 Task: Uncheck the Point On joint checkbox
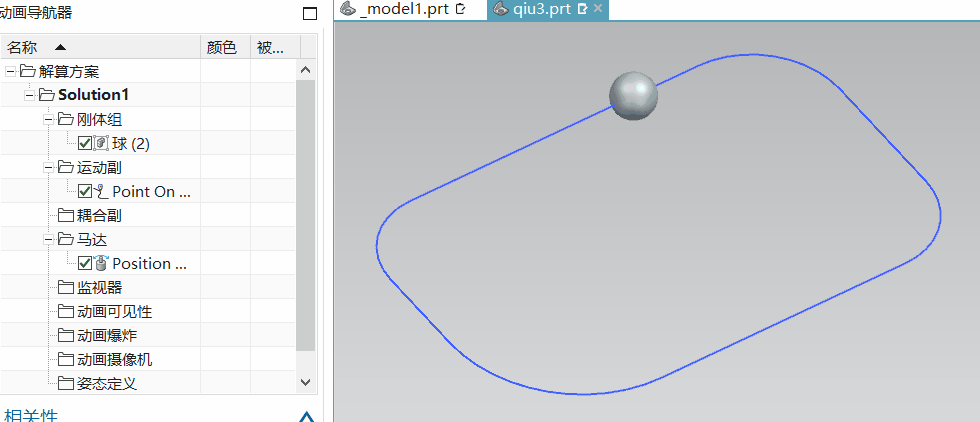(x=85, y=192)
